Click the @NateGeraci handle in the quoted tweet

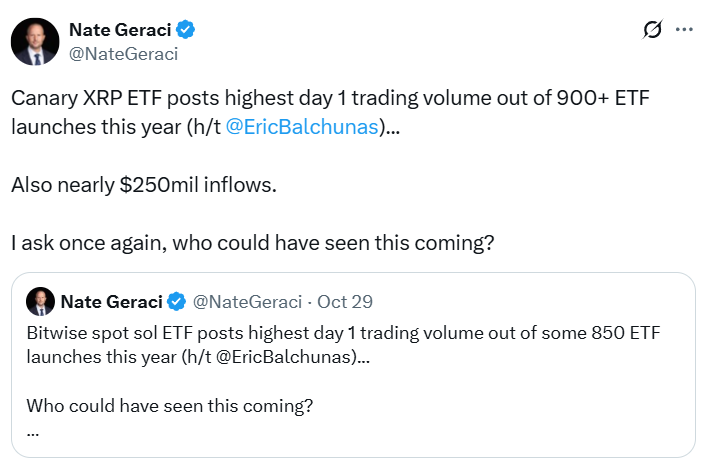click(245, 301)
